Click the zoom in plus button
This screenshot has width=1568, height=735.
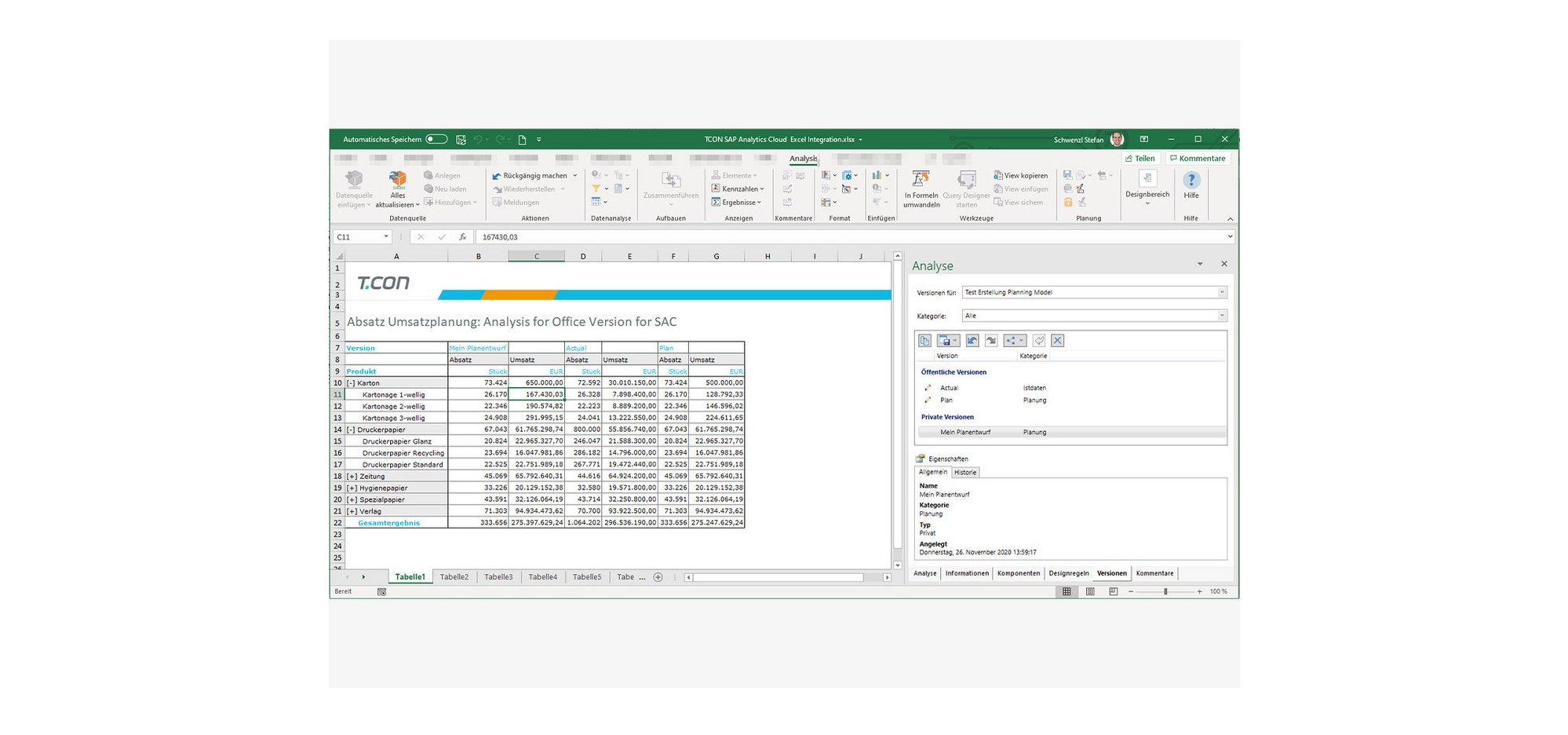(1200, 592)
